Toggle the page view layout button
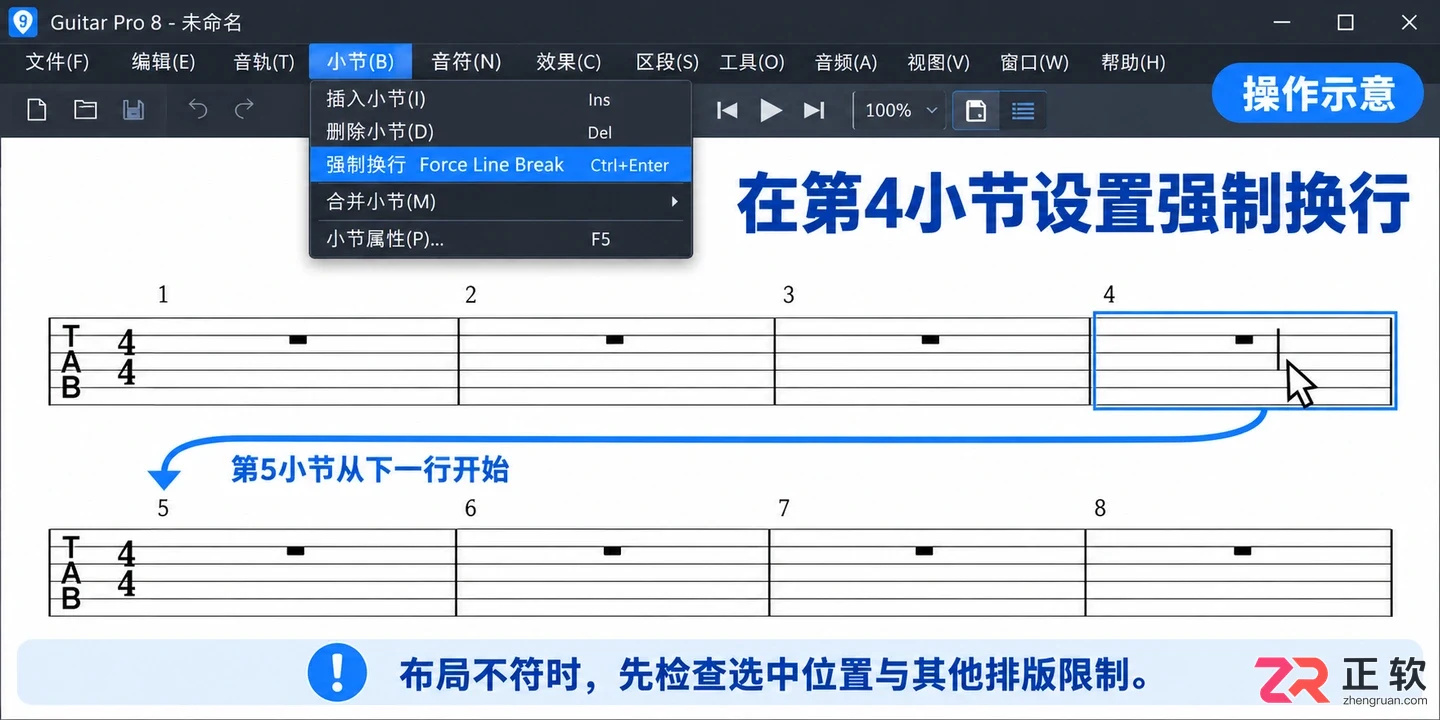Viewport: 1440px width, 720px height. pyautogui.click(x=976, y=110)
